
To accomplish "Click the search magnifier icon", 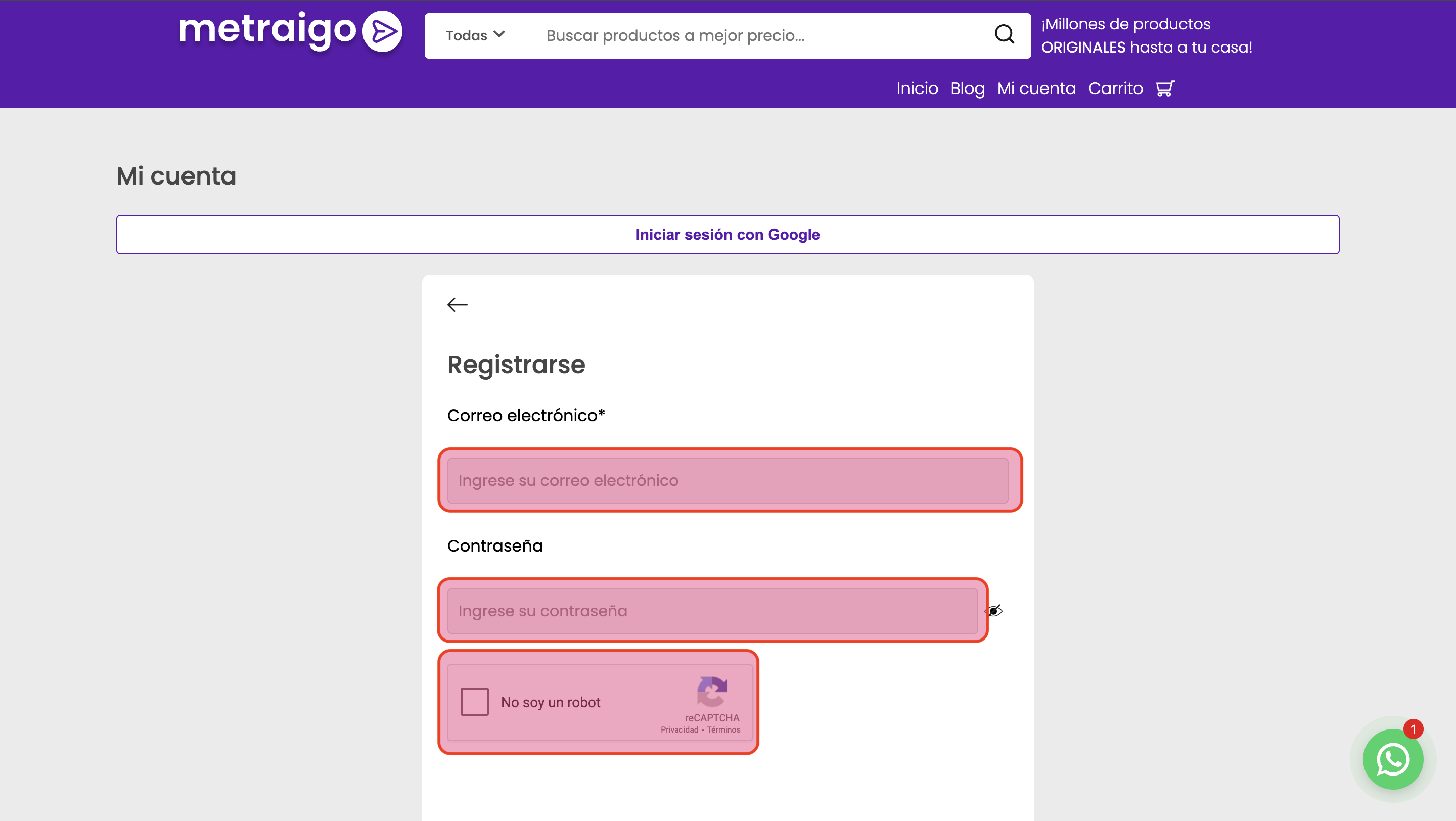I will (1004, 34).
